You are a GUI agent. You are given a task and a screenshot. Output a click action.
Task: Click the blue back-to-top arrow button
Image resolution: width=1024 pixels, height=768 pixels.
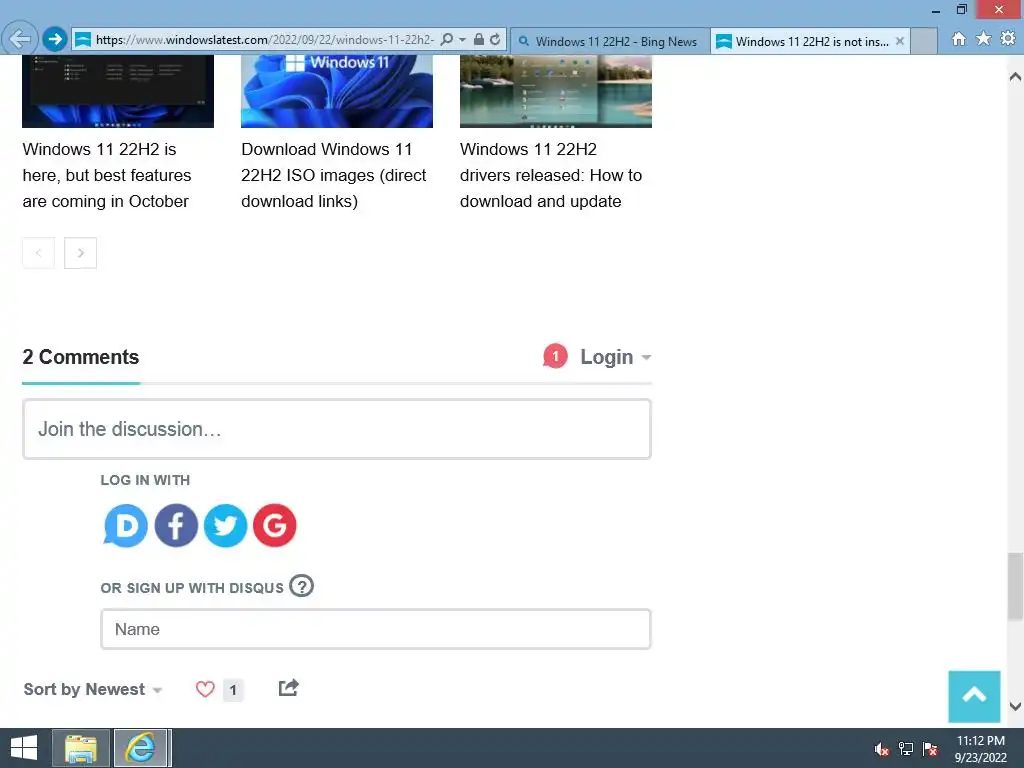[974, 696]
